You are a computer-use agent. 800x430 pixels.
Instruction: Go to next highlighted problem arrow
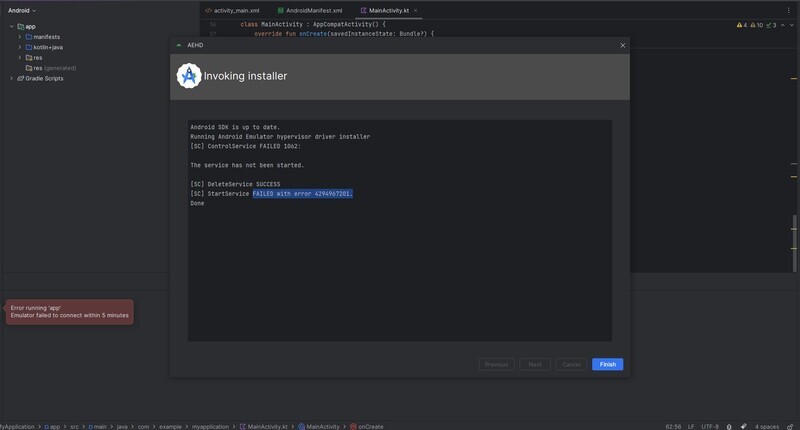(792, 25)
